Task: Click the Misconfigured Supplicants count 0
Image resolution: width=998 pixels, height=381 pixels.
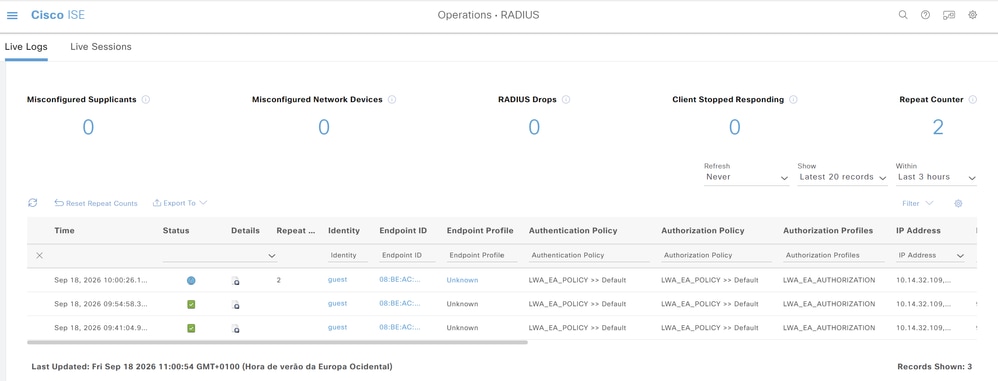Action: tap(88, 127)
